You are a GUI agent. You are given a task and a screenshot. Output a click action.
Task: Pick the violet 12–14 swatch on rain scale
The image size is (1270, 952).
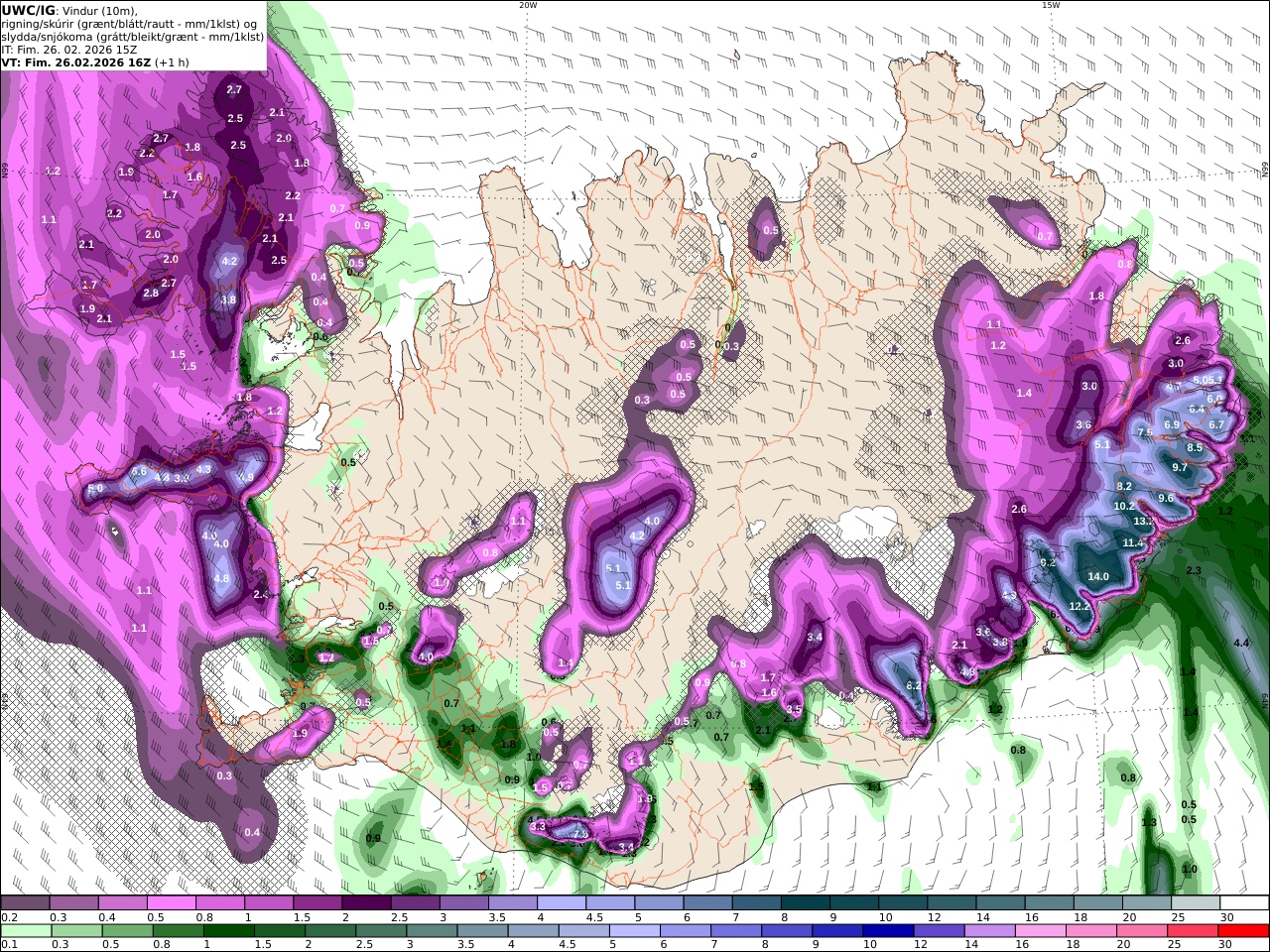(x=938, y=931)
